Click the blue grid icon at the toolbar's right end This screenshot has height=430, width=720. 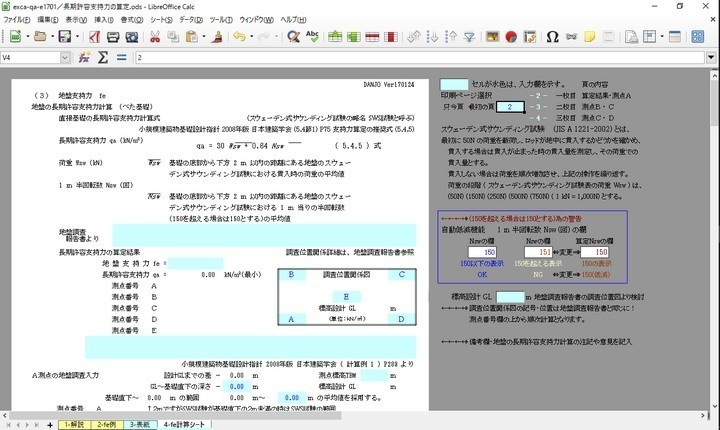coord(698,37)
